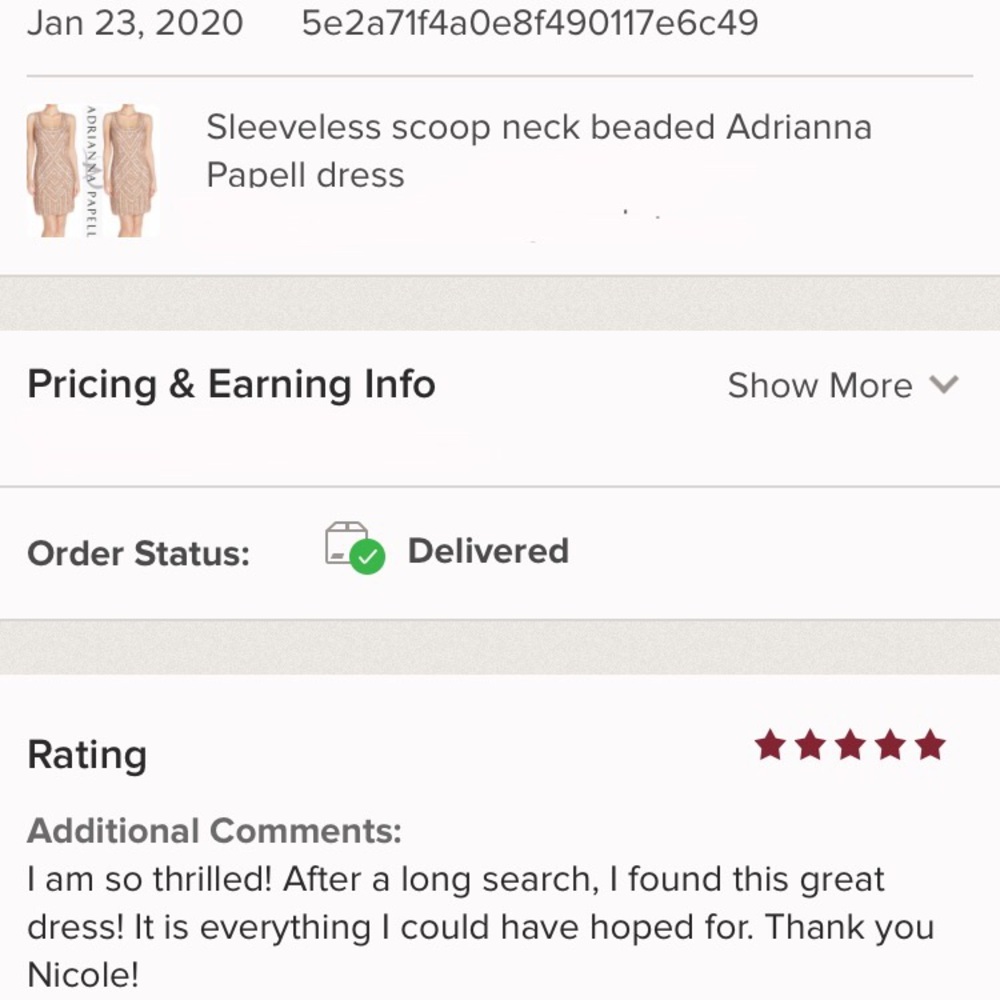Open the Adrianna Papell dress listing title
Image resolution: width=1000 pixels, height=1000 pixels.
pos(540,150)
